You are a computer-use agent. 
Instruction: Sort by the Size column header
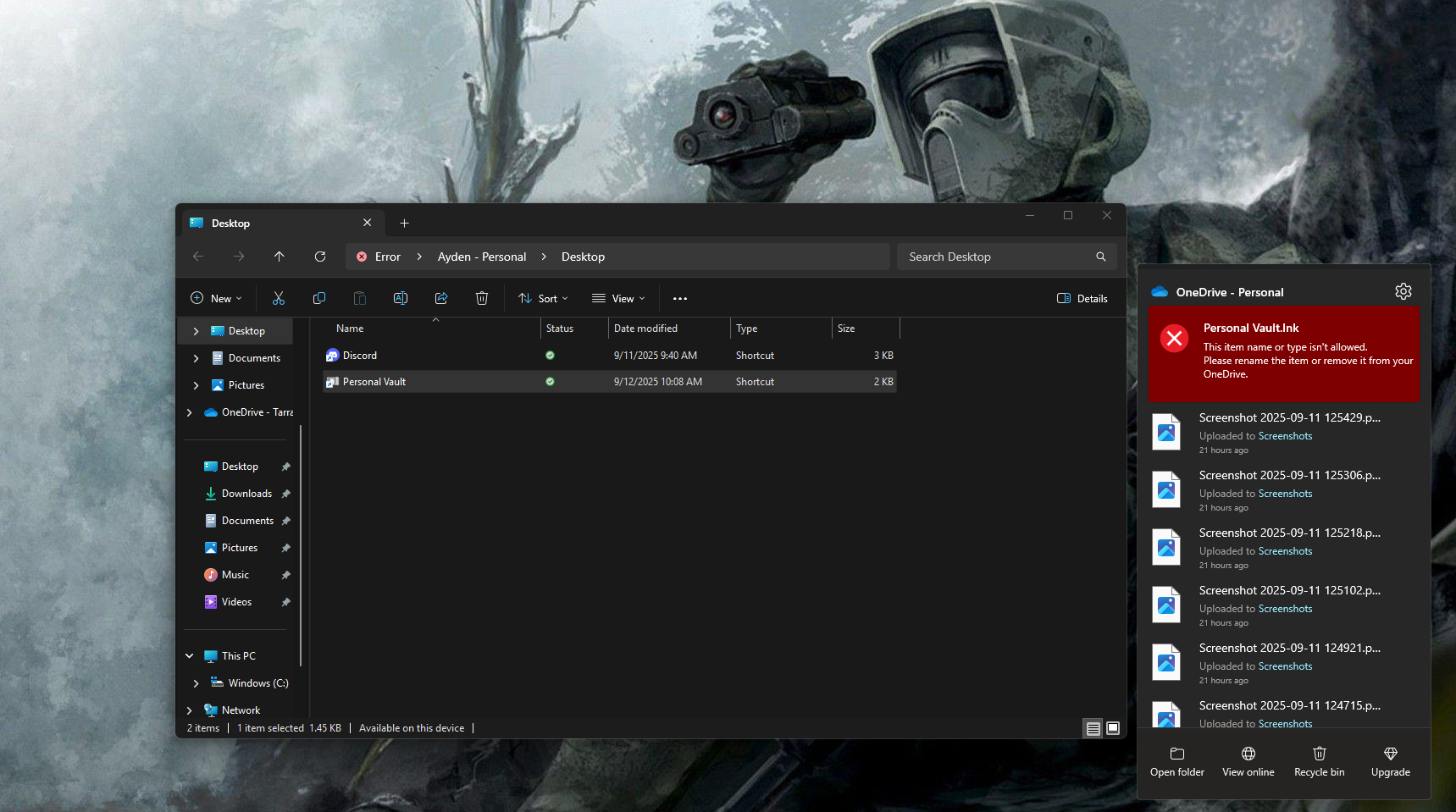pyautogui.click(x=866, y=329)
